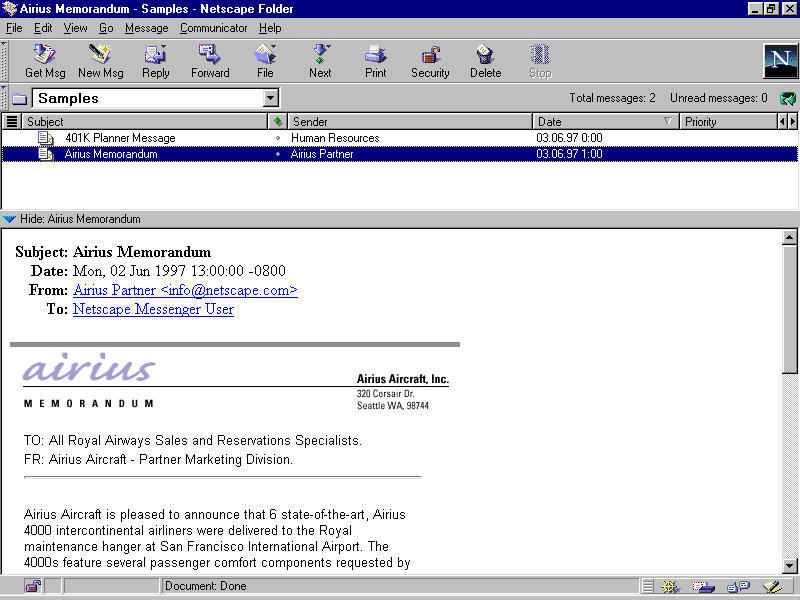Click the Unread messages: 0 text

pyautogui.click(x=718, y=98)
